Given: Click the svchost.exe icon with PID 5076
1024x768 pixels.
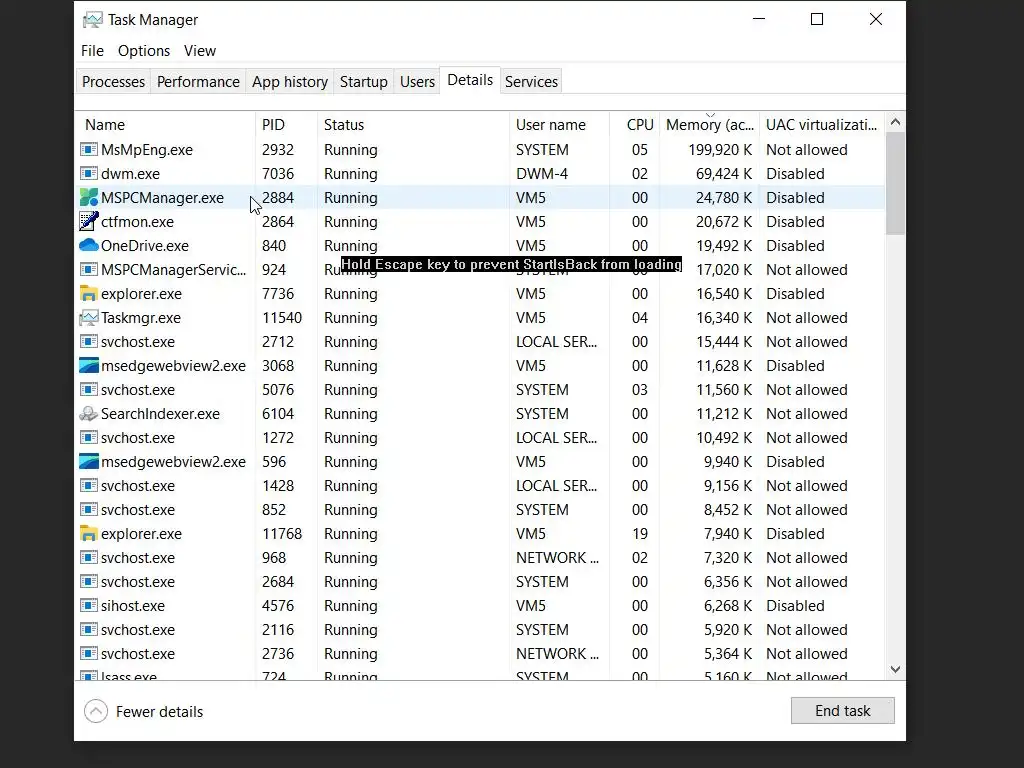Looking at the screenshot, I should coord(88,390).
